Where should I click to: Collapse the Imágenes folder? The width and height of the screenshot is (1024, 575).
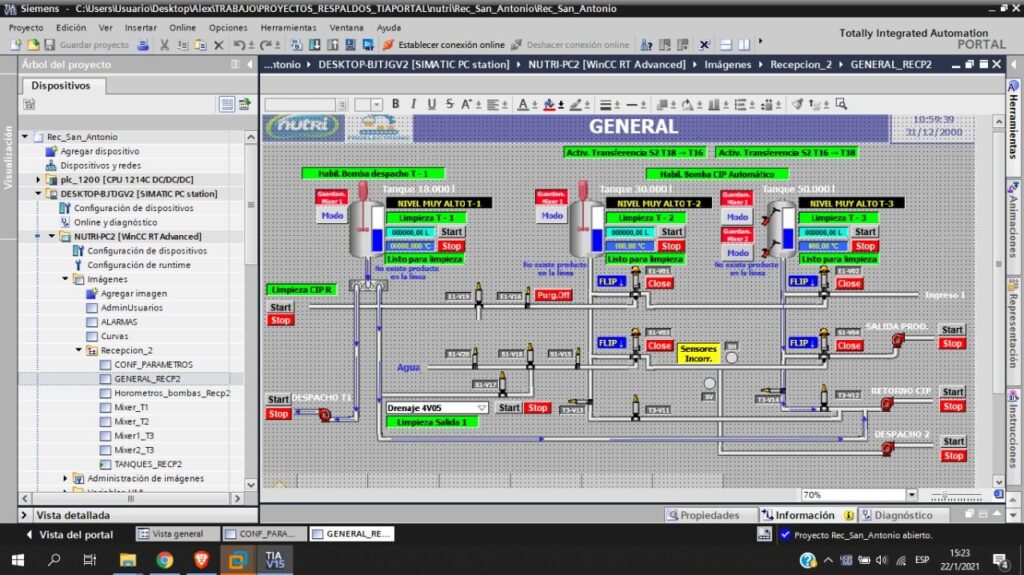click(65, 279)
